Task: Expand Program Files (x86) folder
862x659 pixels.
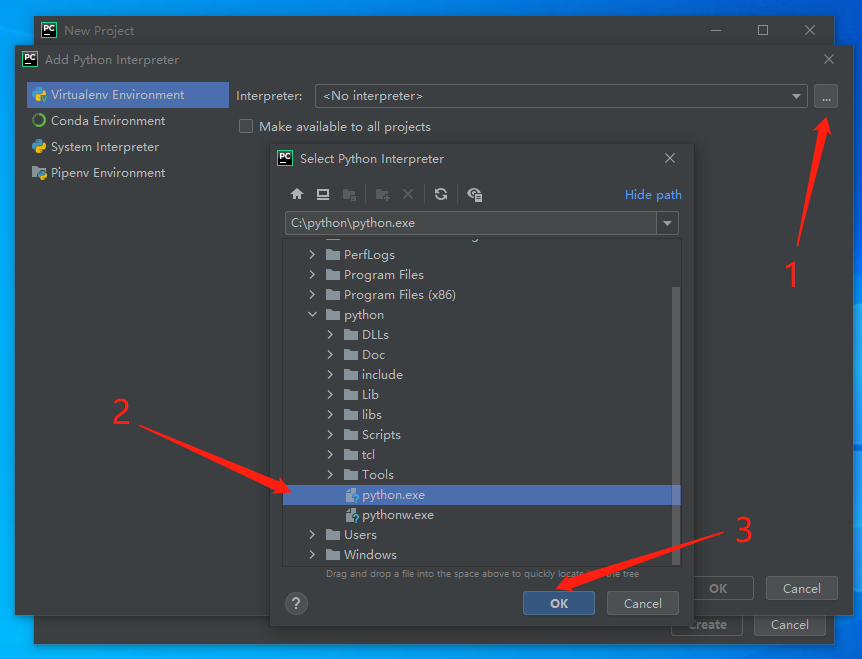Action: (x=312, y=295)
